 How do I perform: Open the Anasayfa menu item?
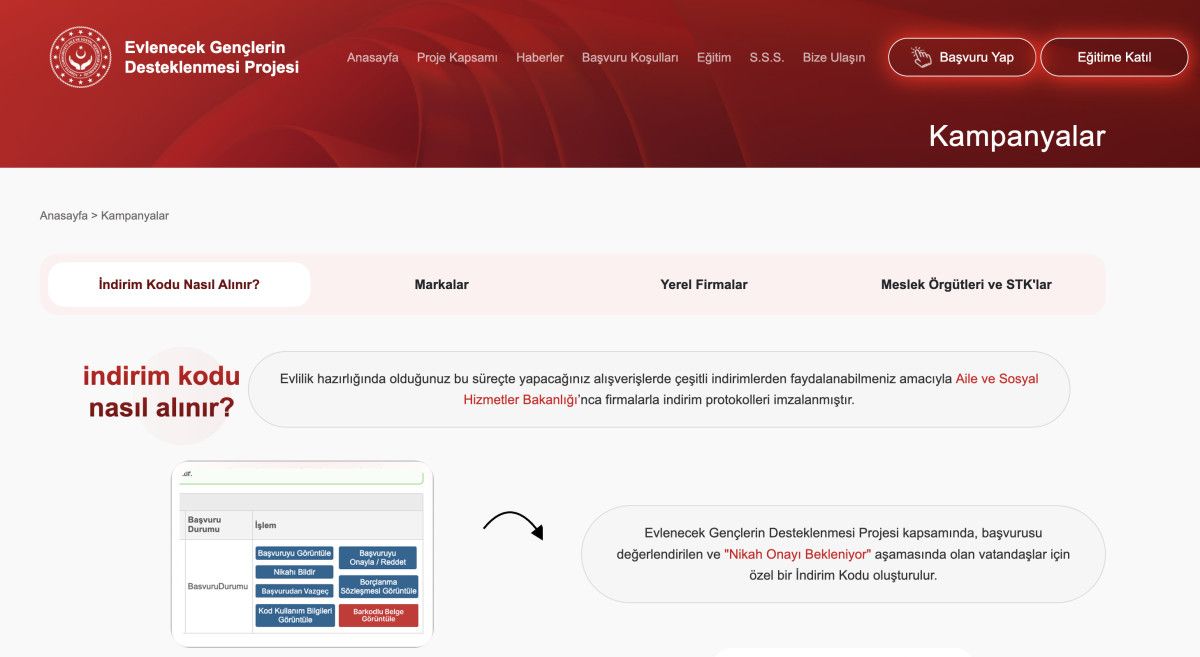372,57
